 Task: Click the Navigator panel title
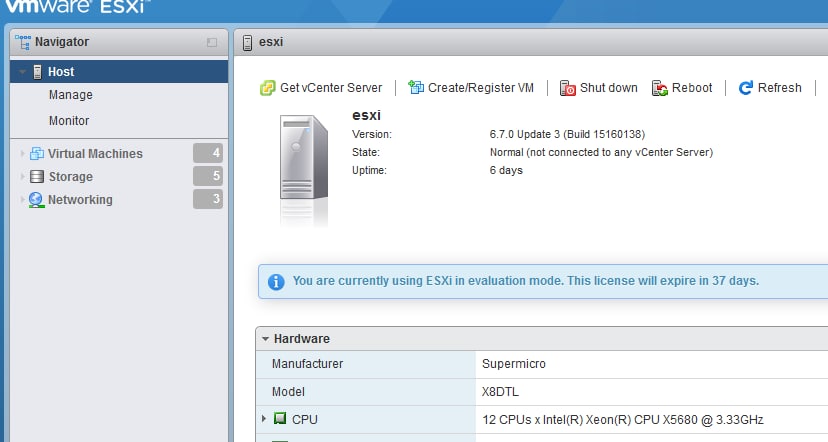coord(62,42)
